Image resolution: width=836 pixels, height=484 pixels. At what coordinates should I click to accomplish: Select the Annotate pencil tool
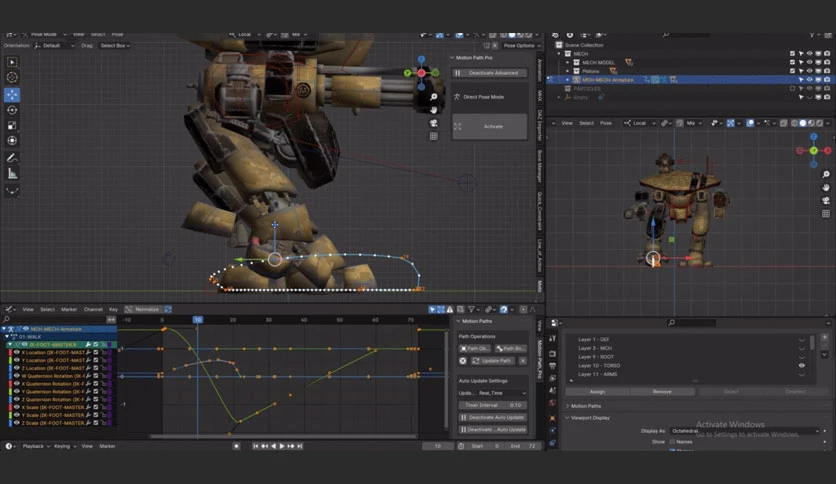[x=12, y=158]
